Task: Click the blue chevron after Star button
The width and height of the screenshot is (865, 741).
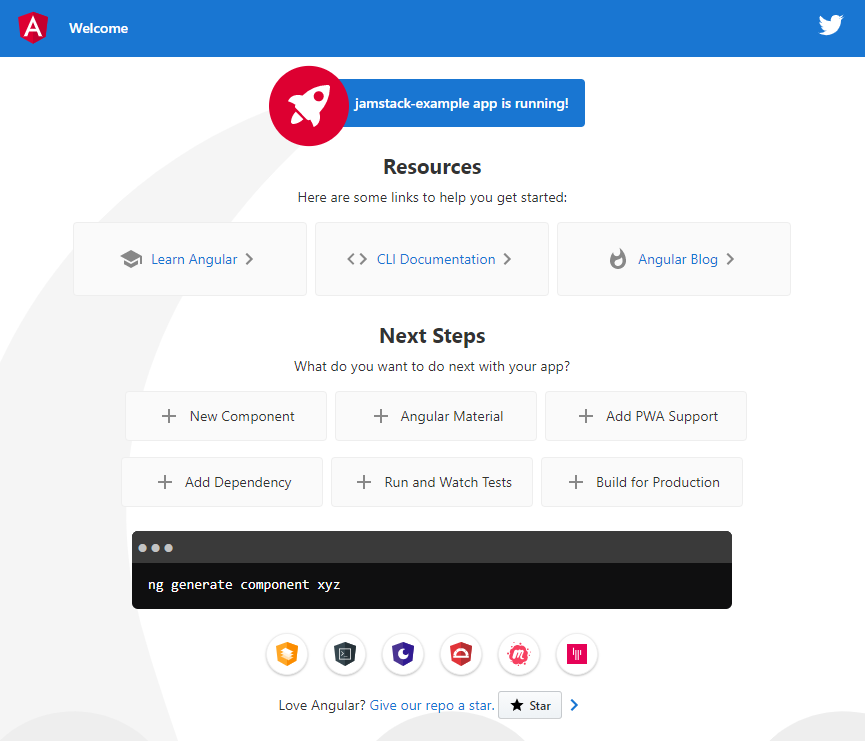Action: click(x=574, y=705)
